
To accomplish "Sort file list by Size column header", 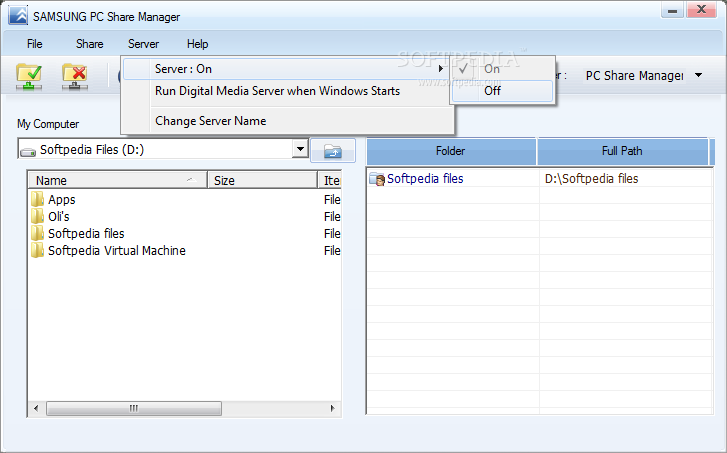I will click(262, 180).
